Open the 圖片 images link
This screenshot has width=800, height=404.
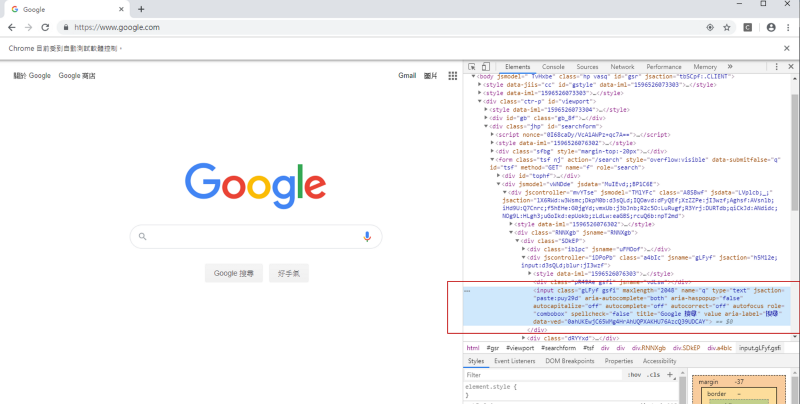click(431, 76)
